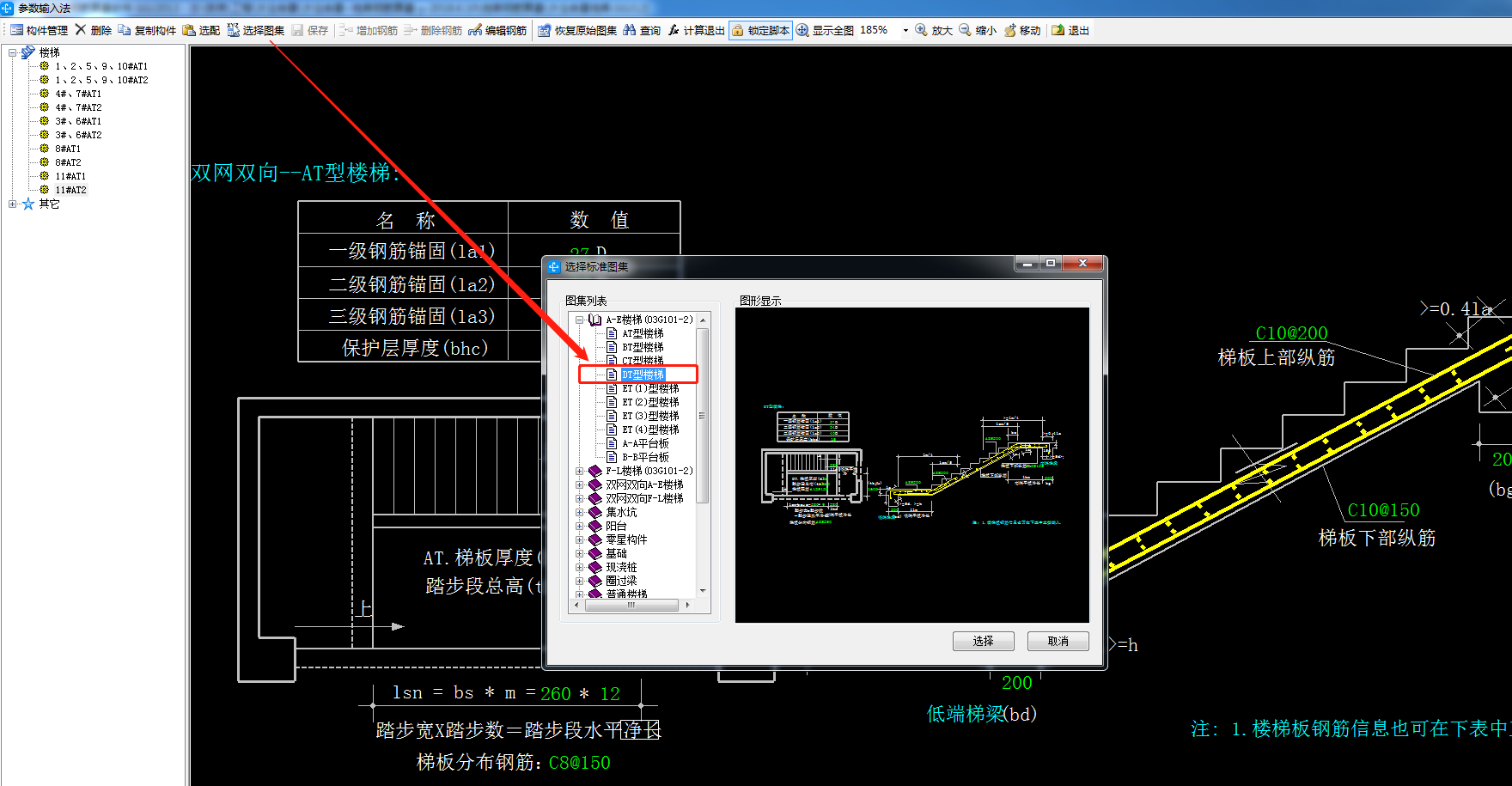Image resolution: width=1512 pixels, height=786 pixels.
Task: Choose A-A平台板 in the atlas list
Action: point(645,443)
